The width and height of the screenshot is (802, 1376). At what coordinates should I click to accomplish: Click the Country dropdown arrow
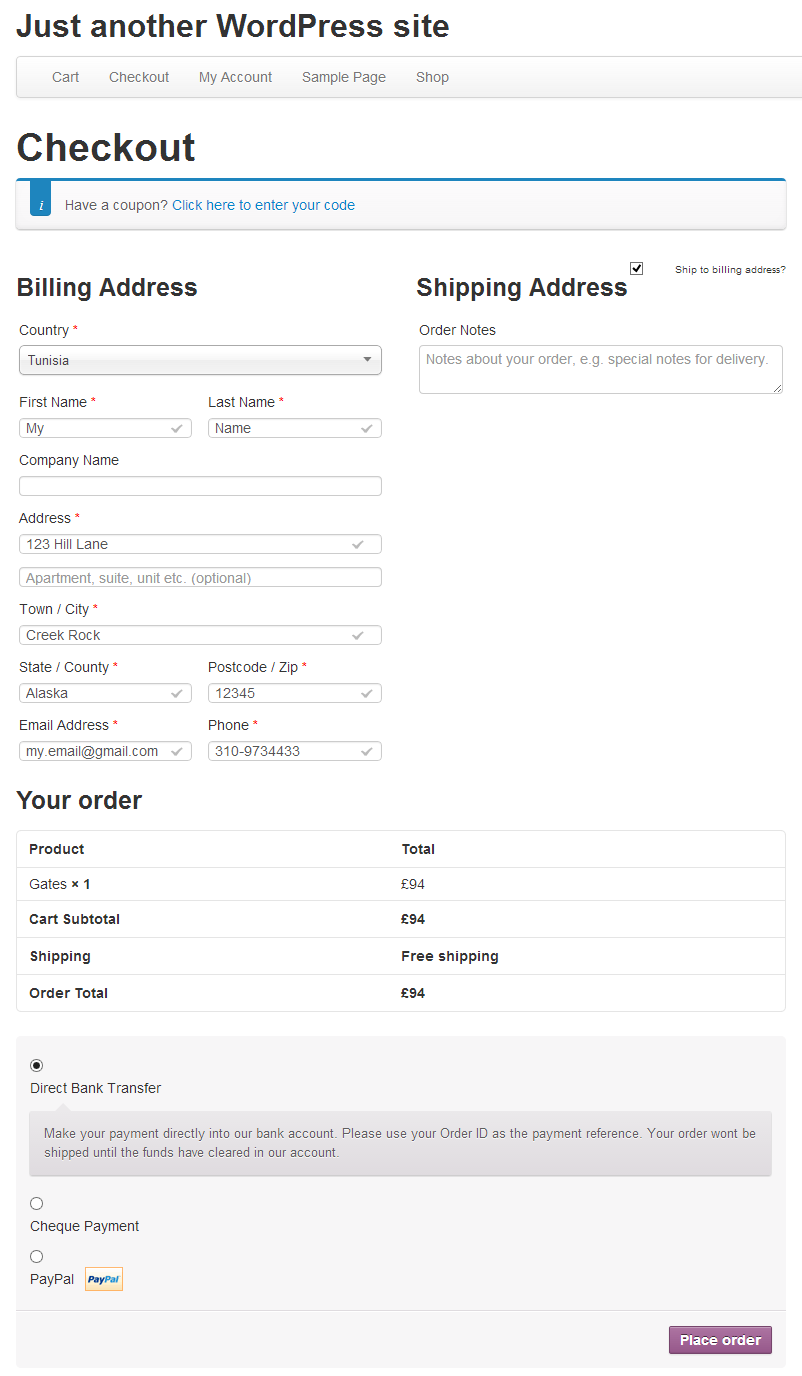pyautogui.click(x=367, y=360)
